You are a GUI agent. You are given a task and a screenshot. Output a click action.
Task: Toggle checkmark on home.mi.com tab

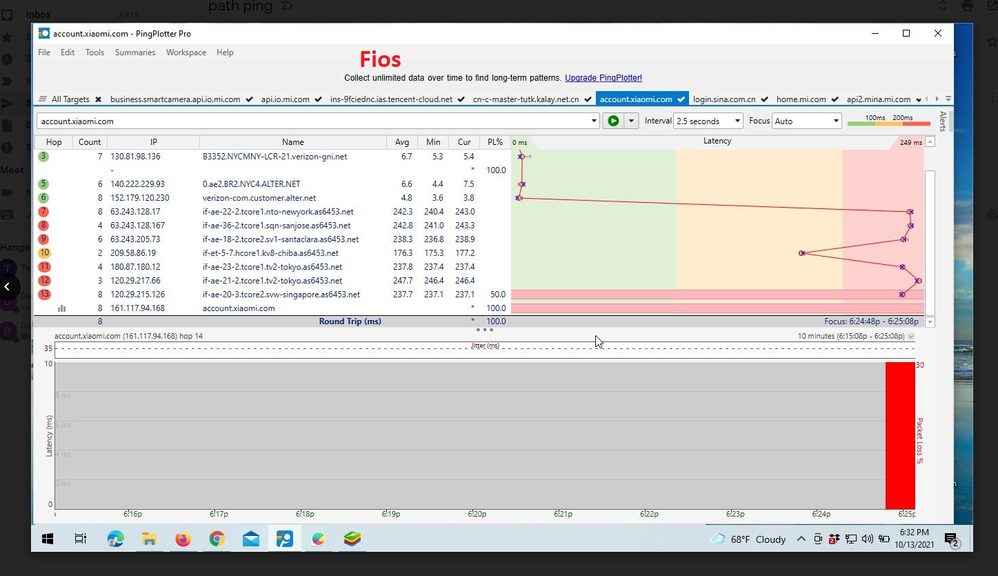coord(834,99)
